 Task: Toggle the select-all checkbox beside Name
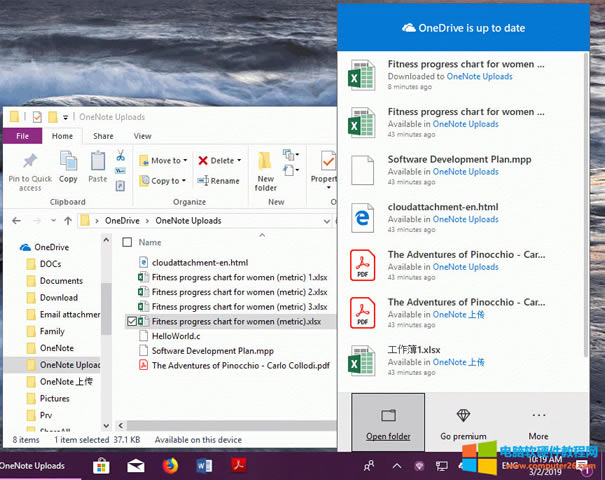[x=127, y=242]
